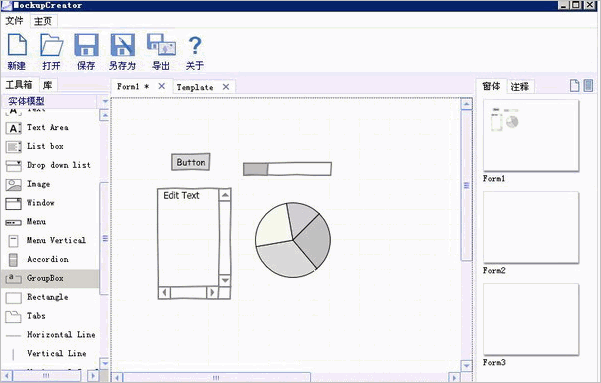This screenshot has height=383, width=601.
Task: Select the Accordion tool
Action: (x=50, y=260)
